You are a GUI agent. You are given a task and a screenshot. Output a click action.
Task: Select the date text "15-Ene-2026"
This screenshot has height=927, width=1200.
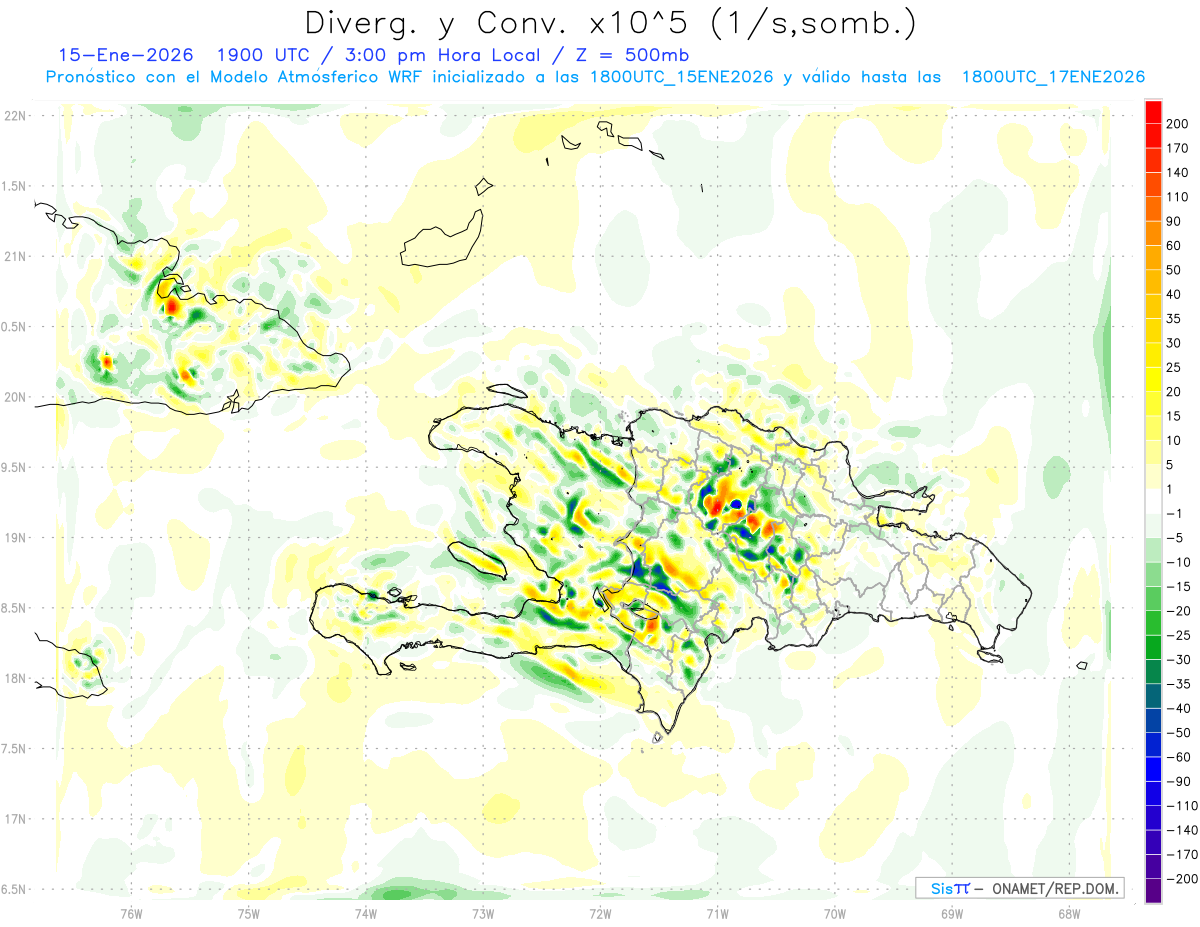(124, 55)
